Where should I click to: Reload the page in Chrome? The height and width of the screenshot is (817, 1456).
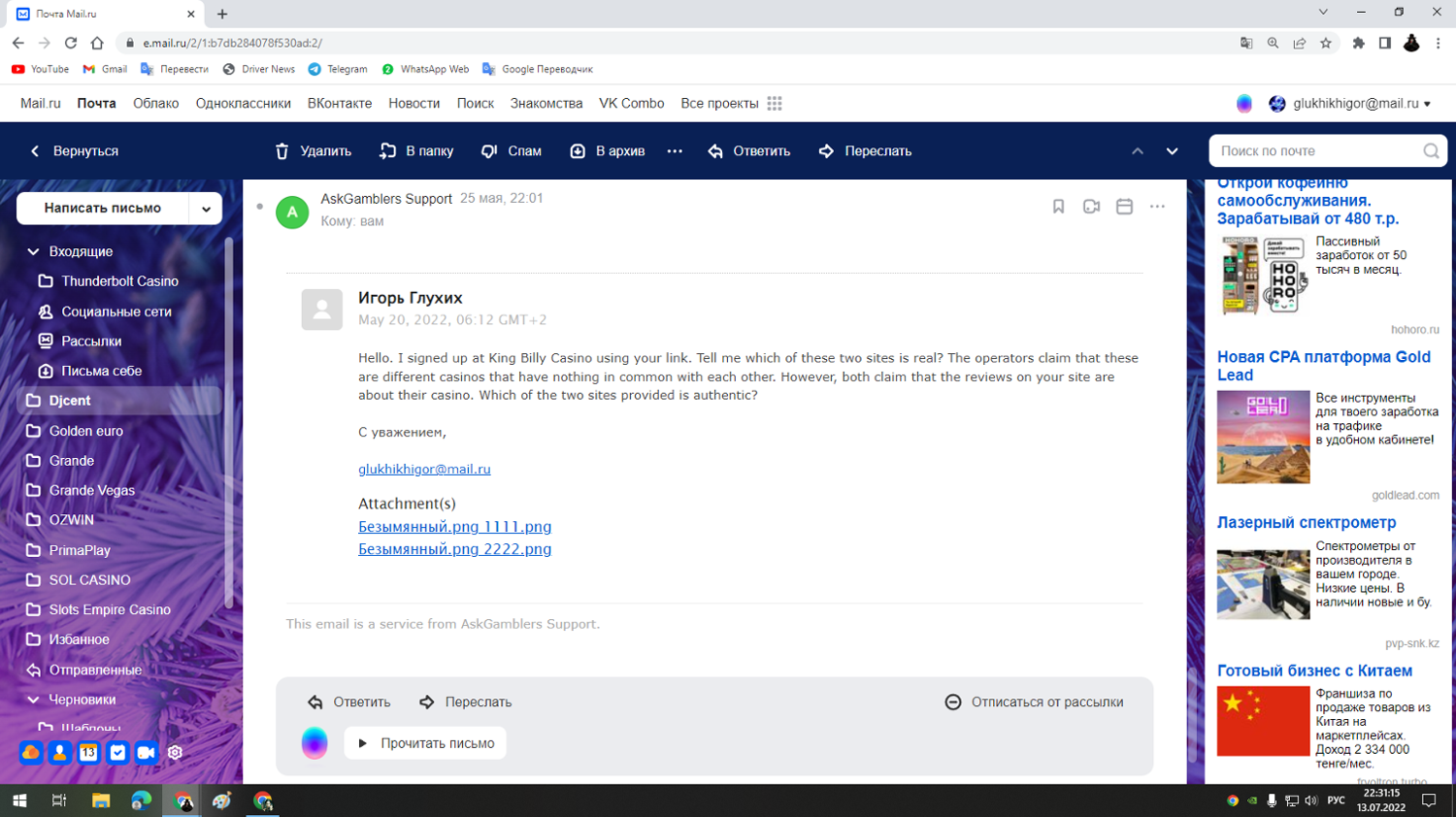[x=71, y=43]
